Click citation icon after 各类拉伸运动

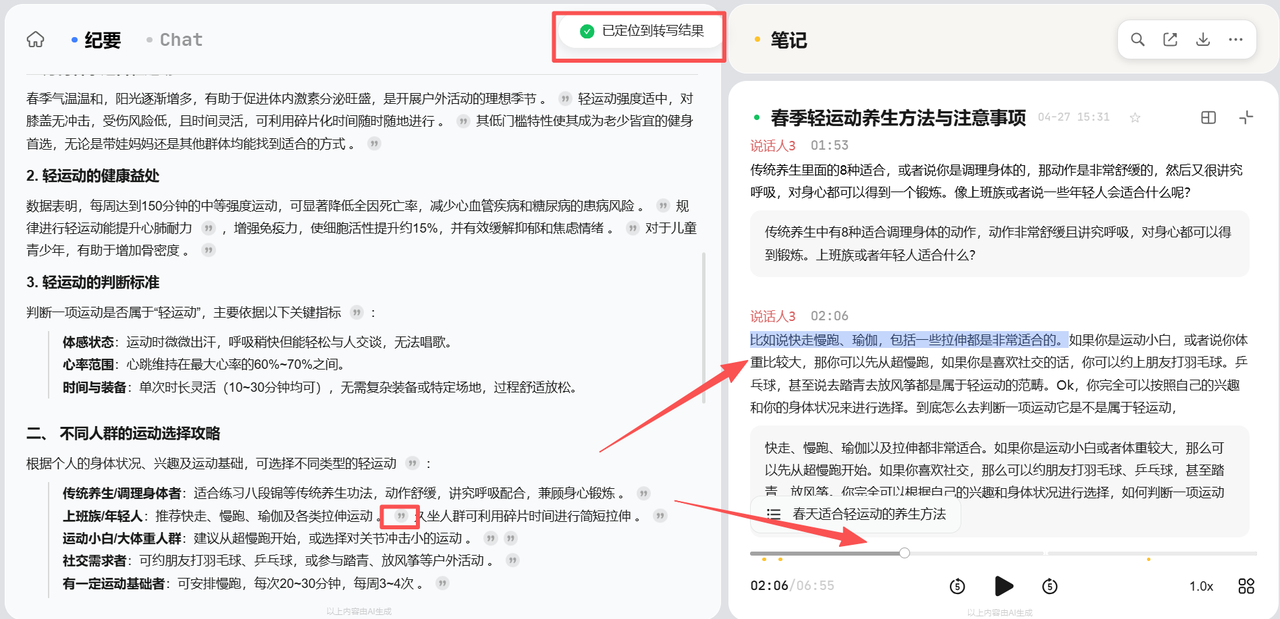pos(402,516)
